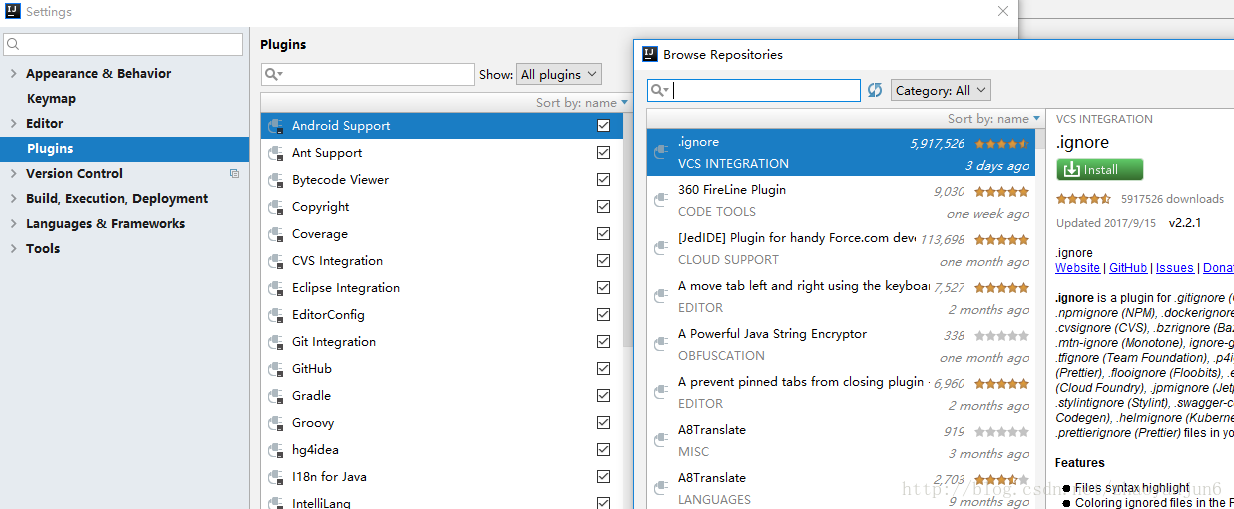The height and width of the screenshot is (509, 1234).
Task: Click the Copyright plugin icon
Action: pos(276,207)
